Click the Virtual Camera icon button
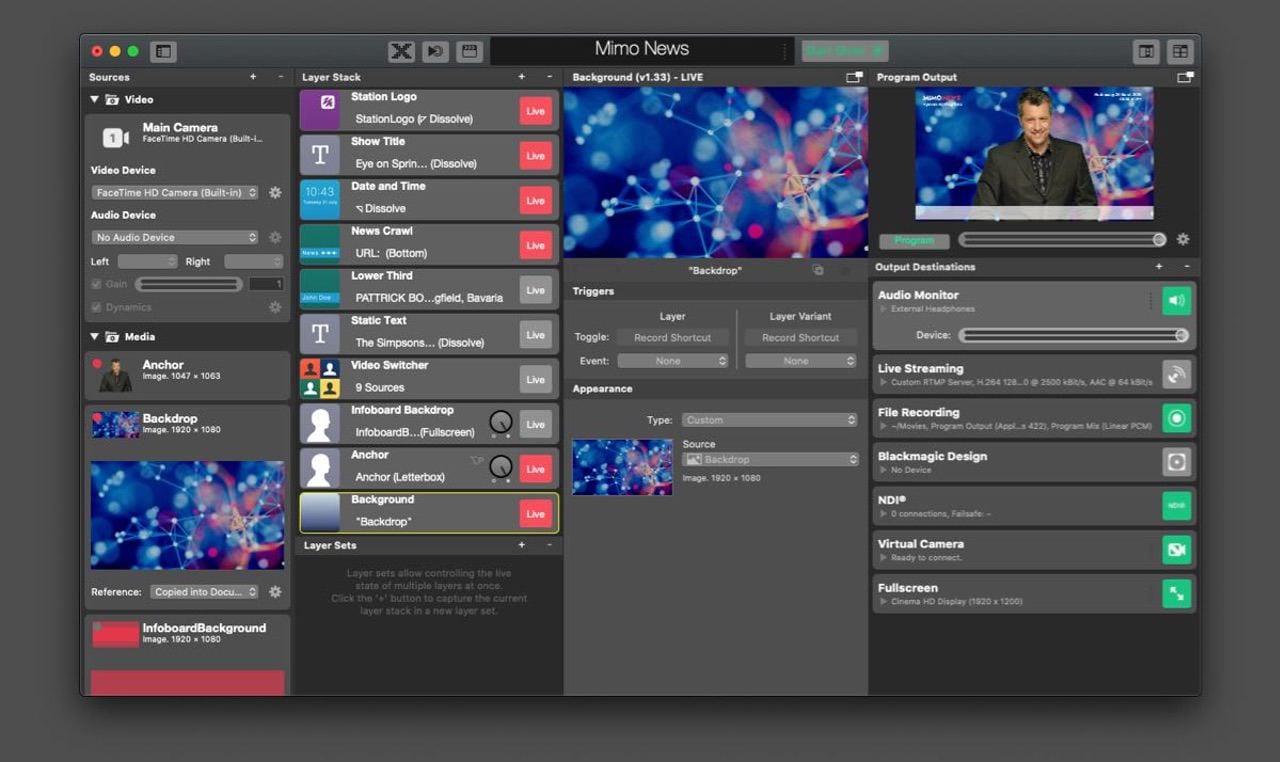 click(1177, 550)
